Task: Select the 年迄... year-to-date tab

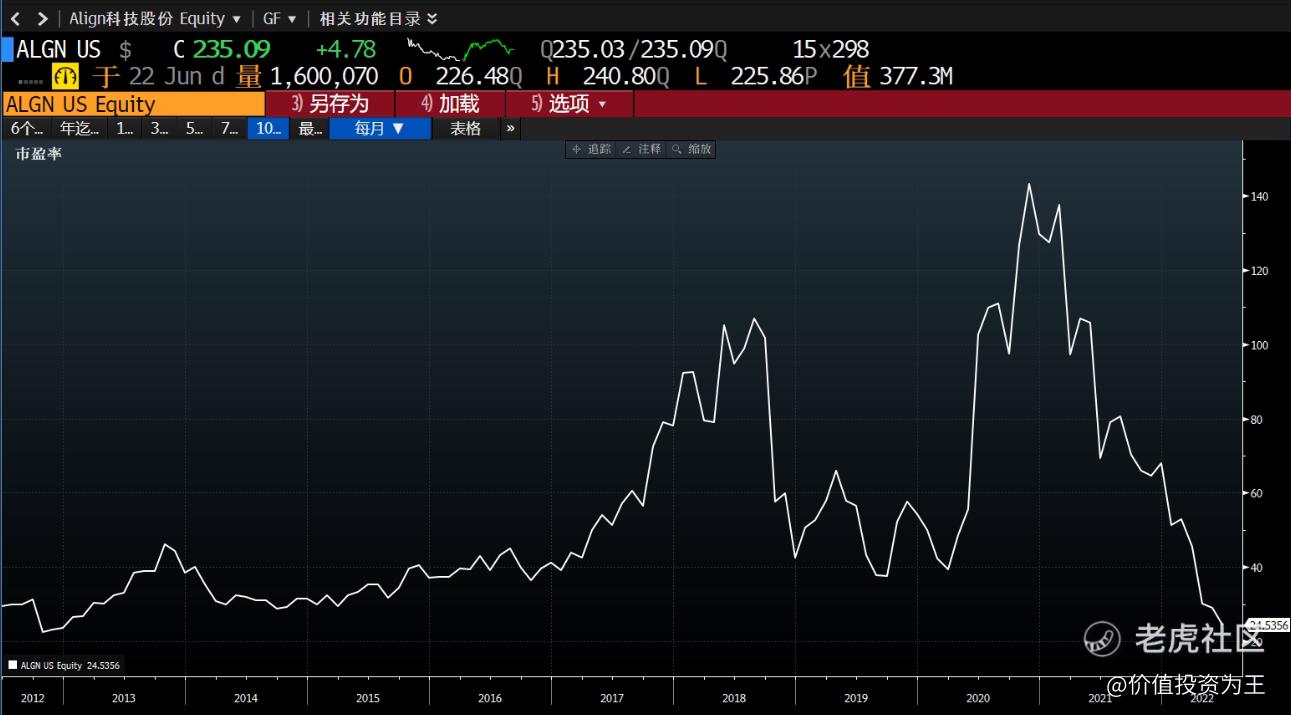Action: (x=80, y=128)
